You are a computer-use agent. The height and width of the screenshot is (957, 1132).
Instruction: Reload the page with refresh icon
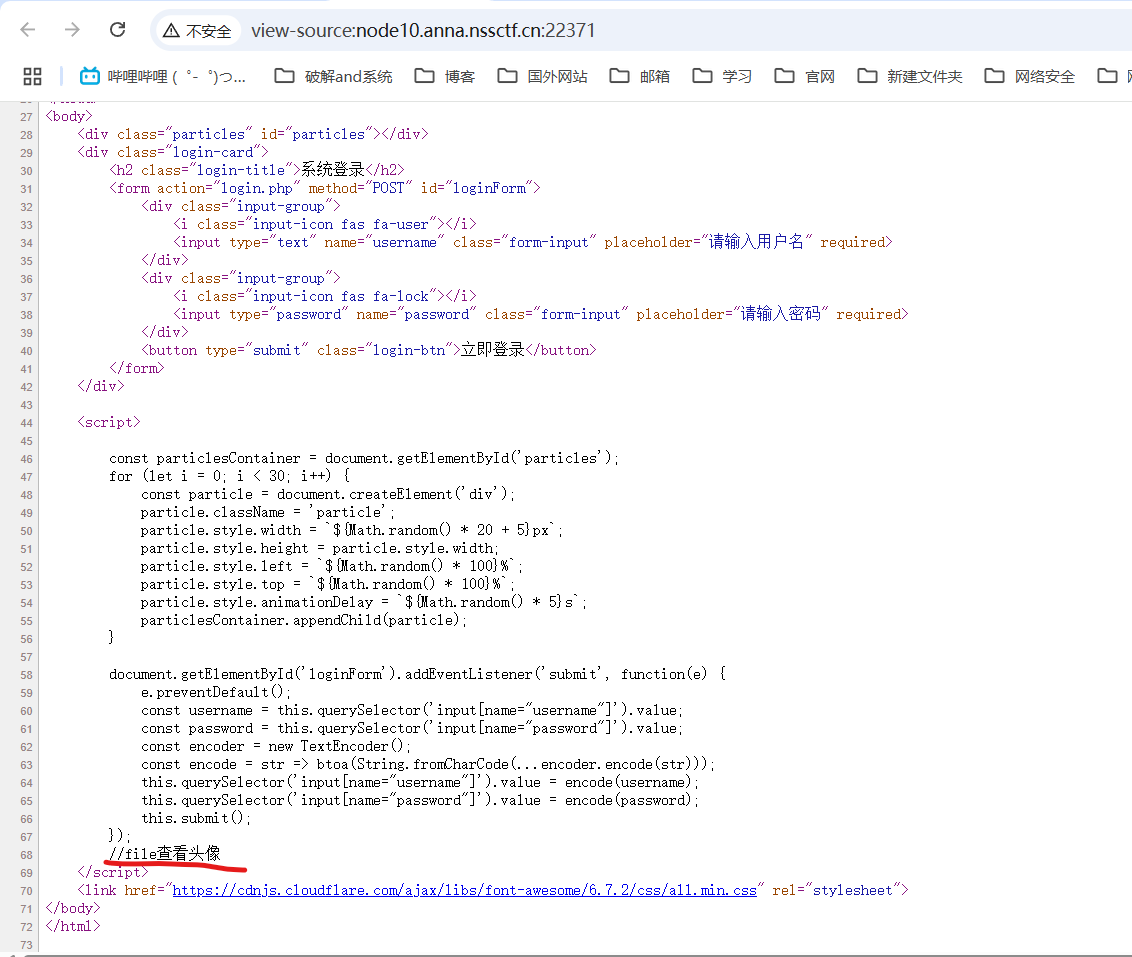(118, 30)
